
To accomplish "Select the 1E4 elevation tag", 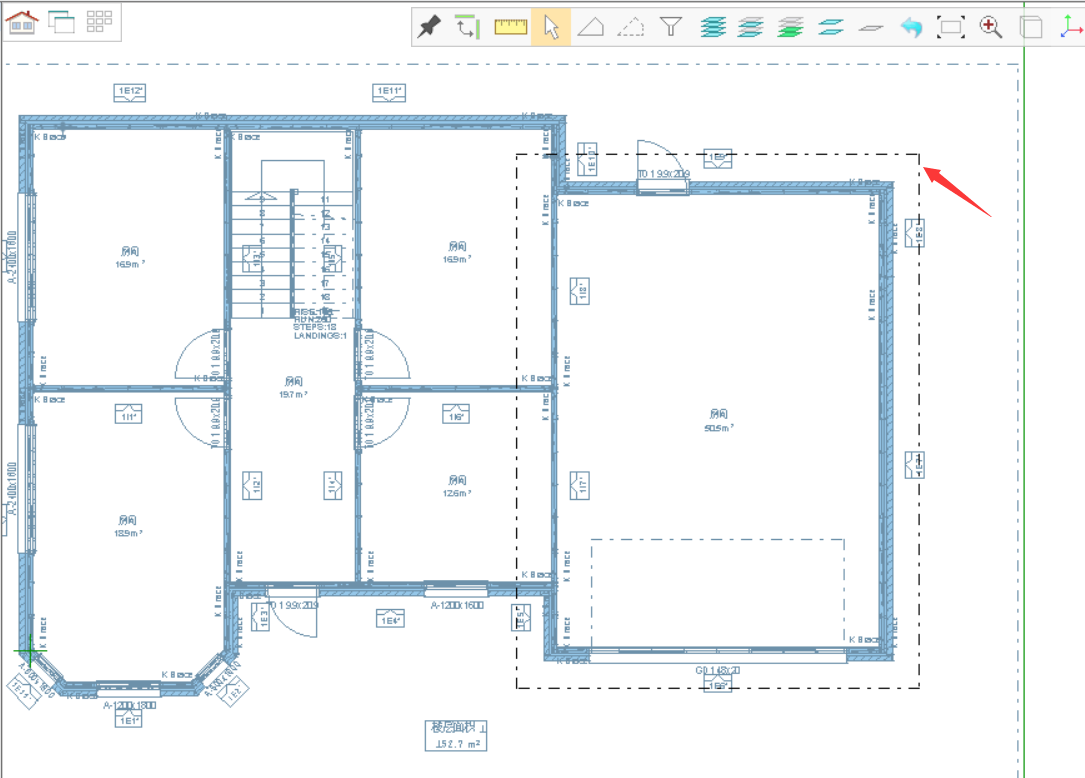I will click(x=390, y=619).
